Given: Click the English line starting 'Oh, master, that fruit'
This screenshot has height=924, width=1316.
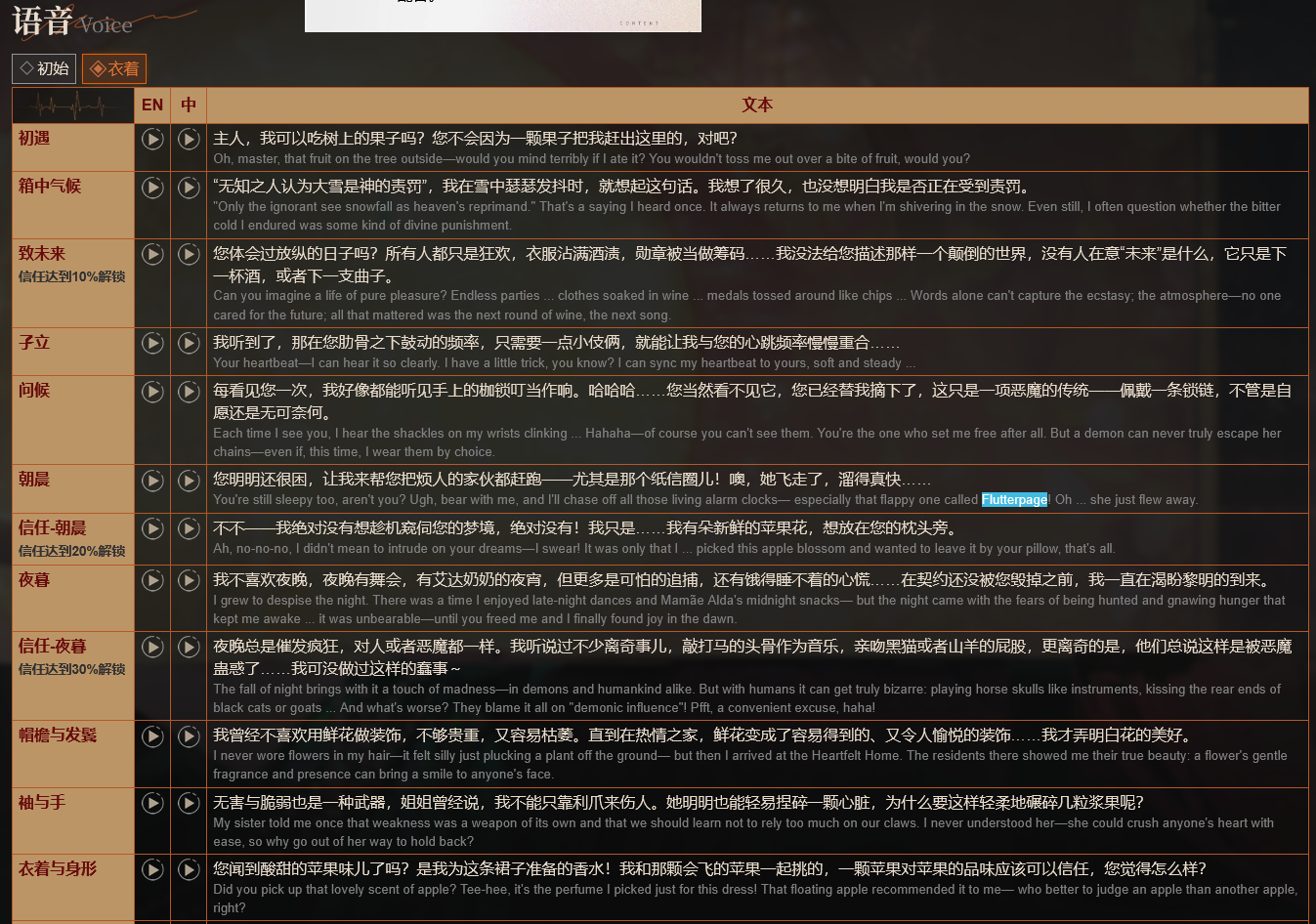Looking at the screenshot, I should 592,159.
